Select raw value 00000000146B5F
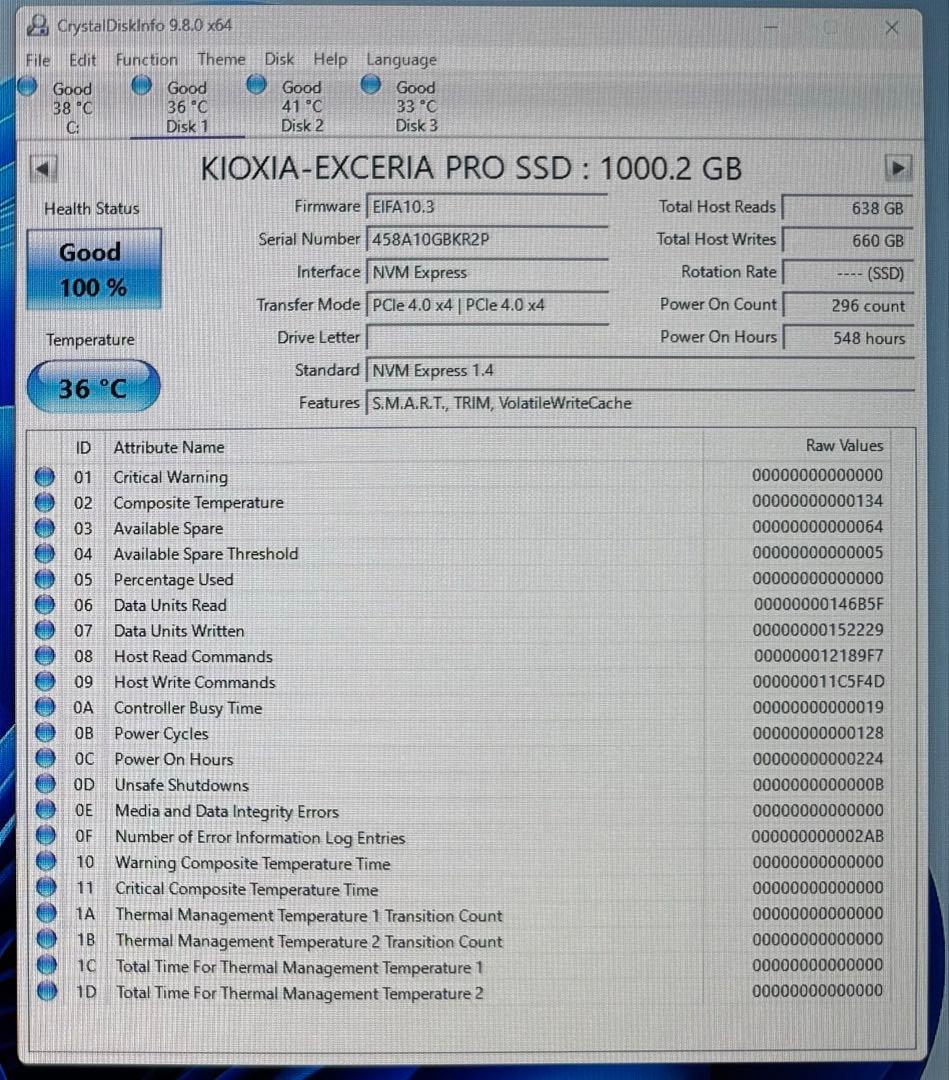 click(x=818, y=604)
